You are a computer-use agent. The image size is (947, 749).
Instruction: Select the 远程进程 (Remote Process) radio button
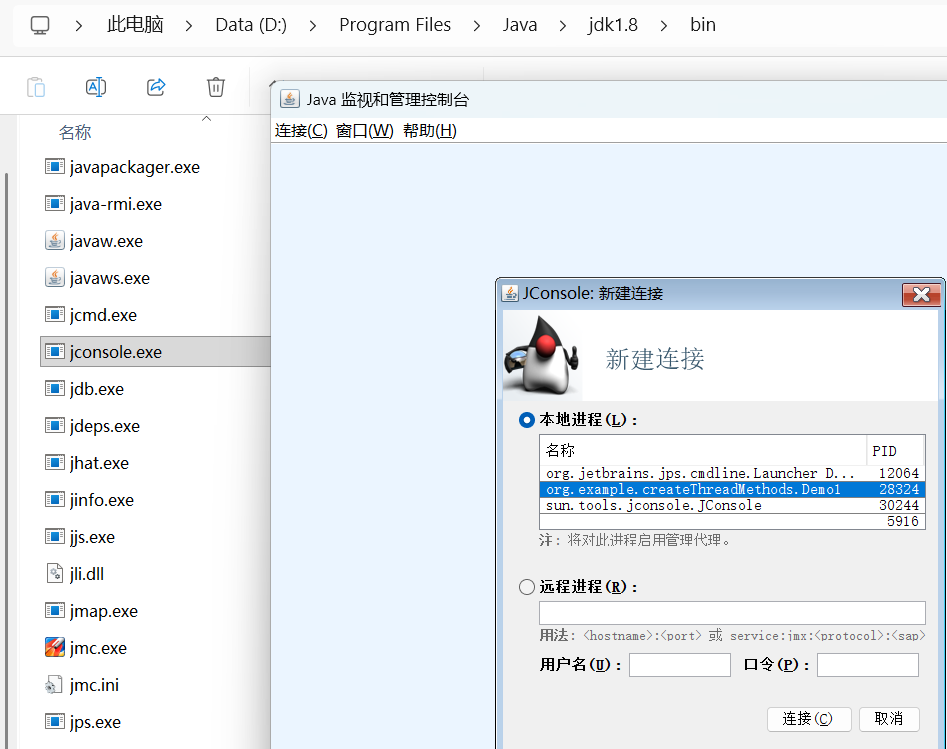coord(527,587)
